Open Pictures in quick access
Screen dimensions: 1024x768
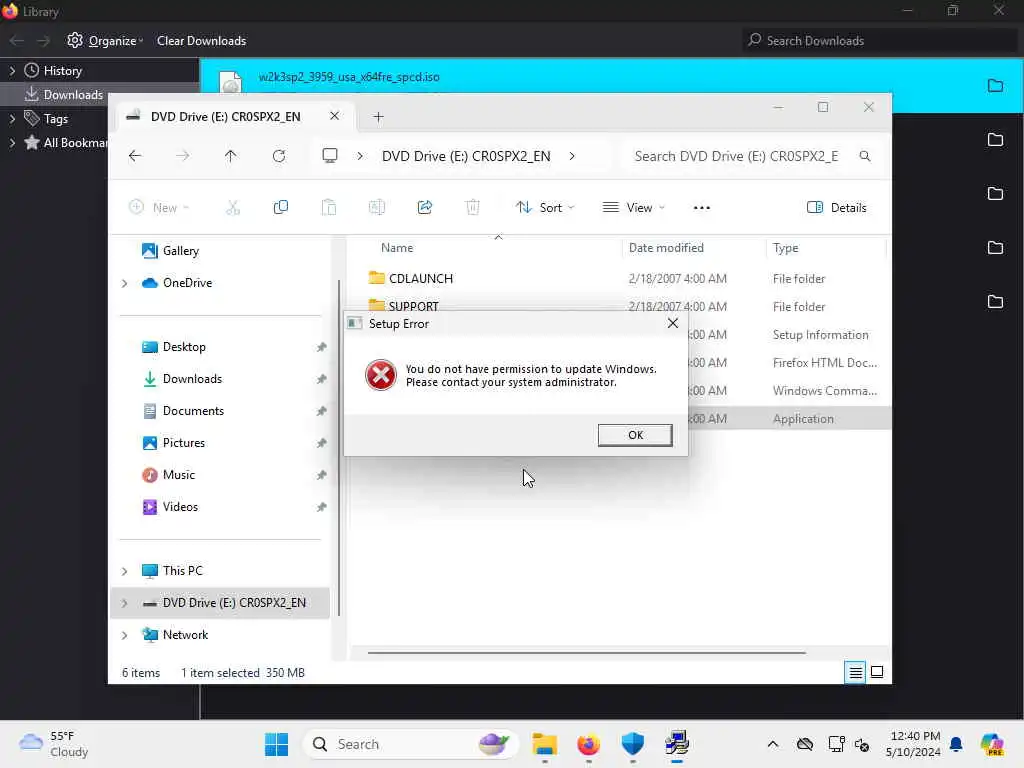coord(184,443)
